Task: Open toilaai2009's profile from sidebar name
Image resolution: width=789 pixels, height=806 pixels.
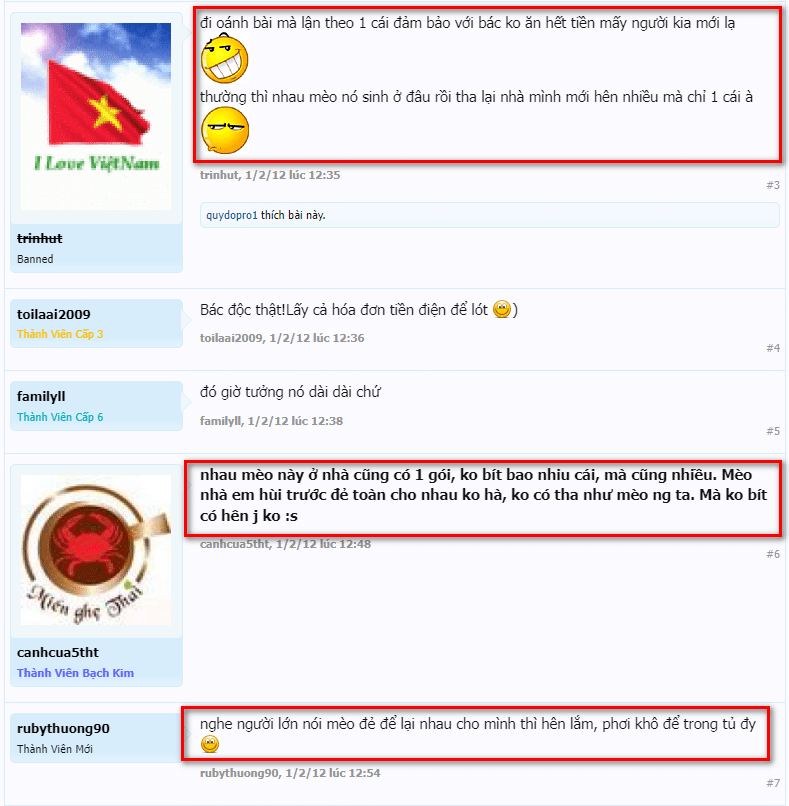Action: tap(53, 314)
